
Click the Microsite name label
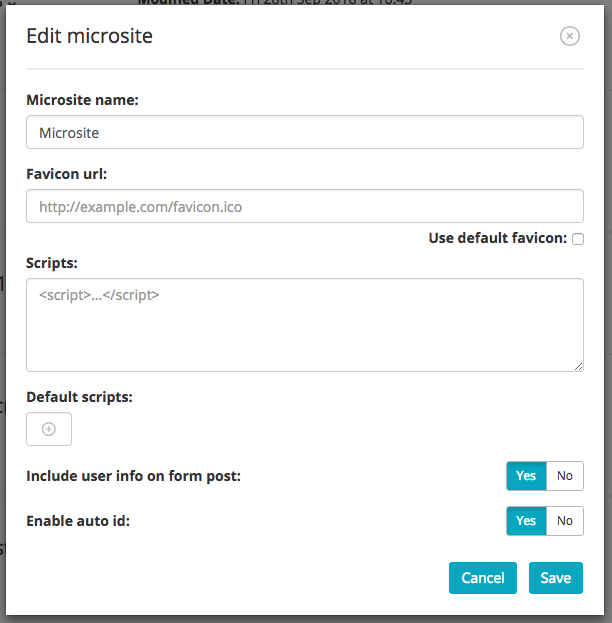click(82, 100)
